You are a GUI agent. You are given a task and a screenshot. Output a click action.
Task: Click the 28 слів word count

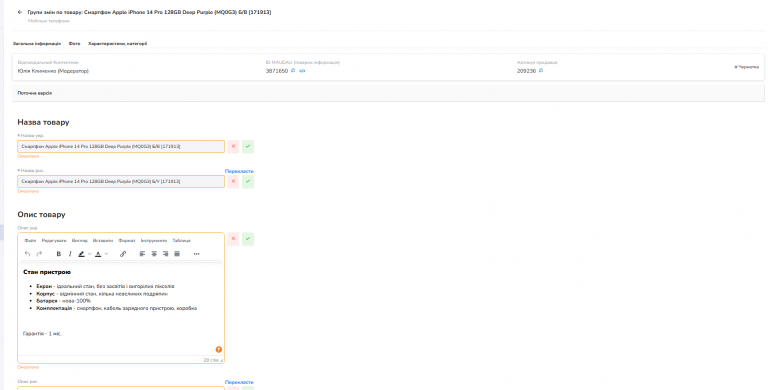coord(211,360)
